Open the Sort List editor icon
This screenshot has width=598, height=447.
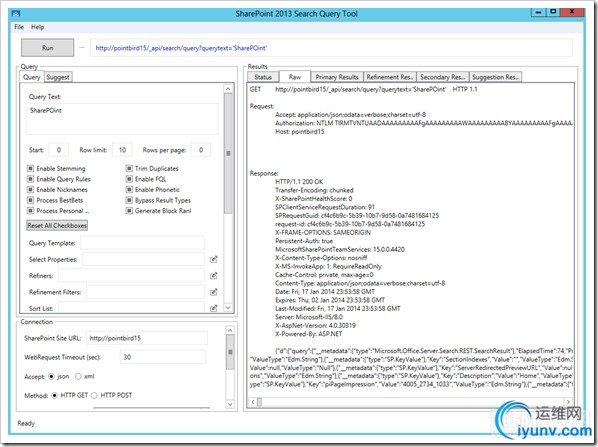214,308
